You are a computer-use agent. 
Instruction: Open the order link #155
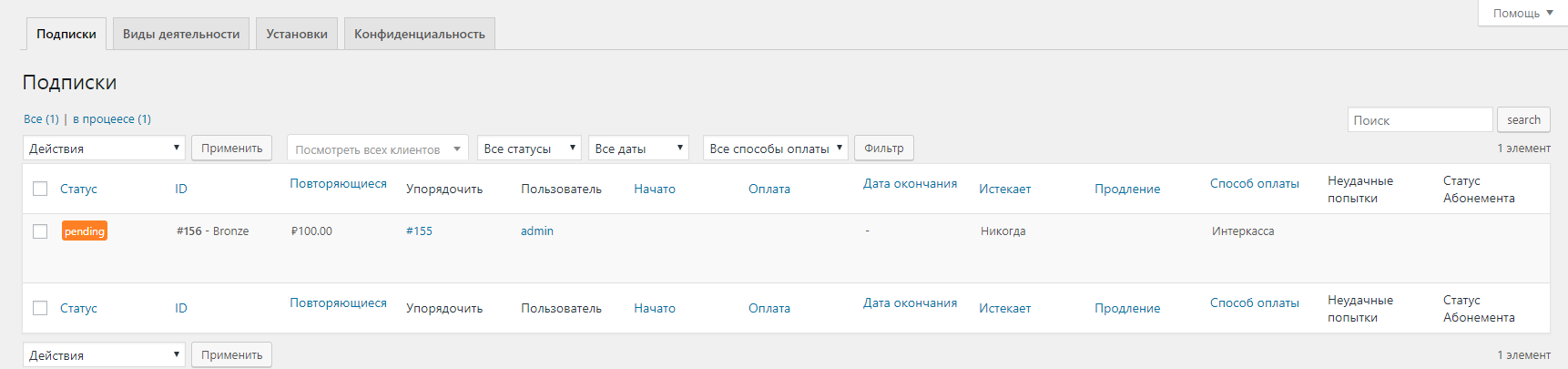click(x=419, y=231)
